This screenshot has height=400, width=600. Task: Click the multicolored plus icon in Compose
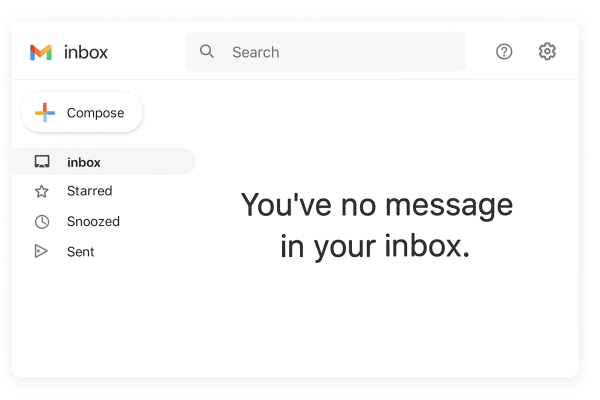point(45,113)
